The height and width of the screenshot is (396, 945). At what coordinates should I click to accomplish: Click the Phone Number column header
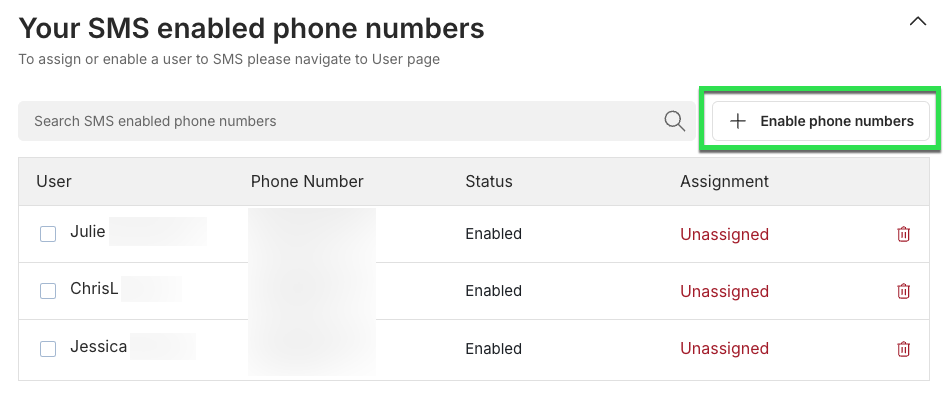tap(307, 181)
